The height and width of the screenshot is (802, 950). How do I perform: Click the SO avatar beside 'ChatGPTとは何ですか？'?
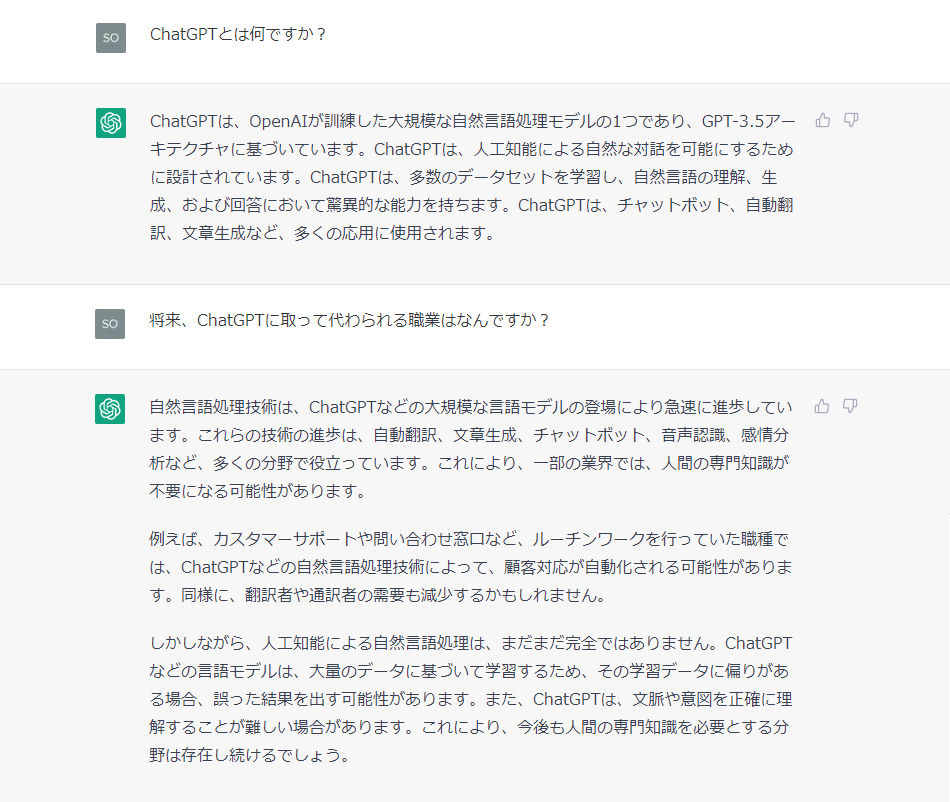click(x=111, y=38)
